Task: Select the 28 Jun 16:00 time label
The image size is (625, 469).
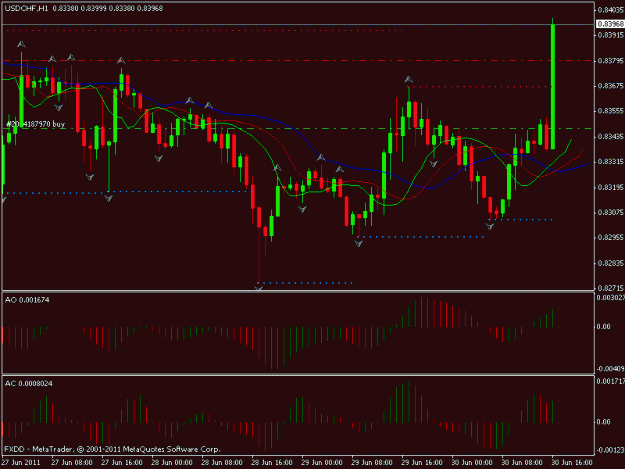Action: click(x=272, y=462)
